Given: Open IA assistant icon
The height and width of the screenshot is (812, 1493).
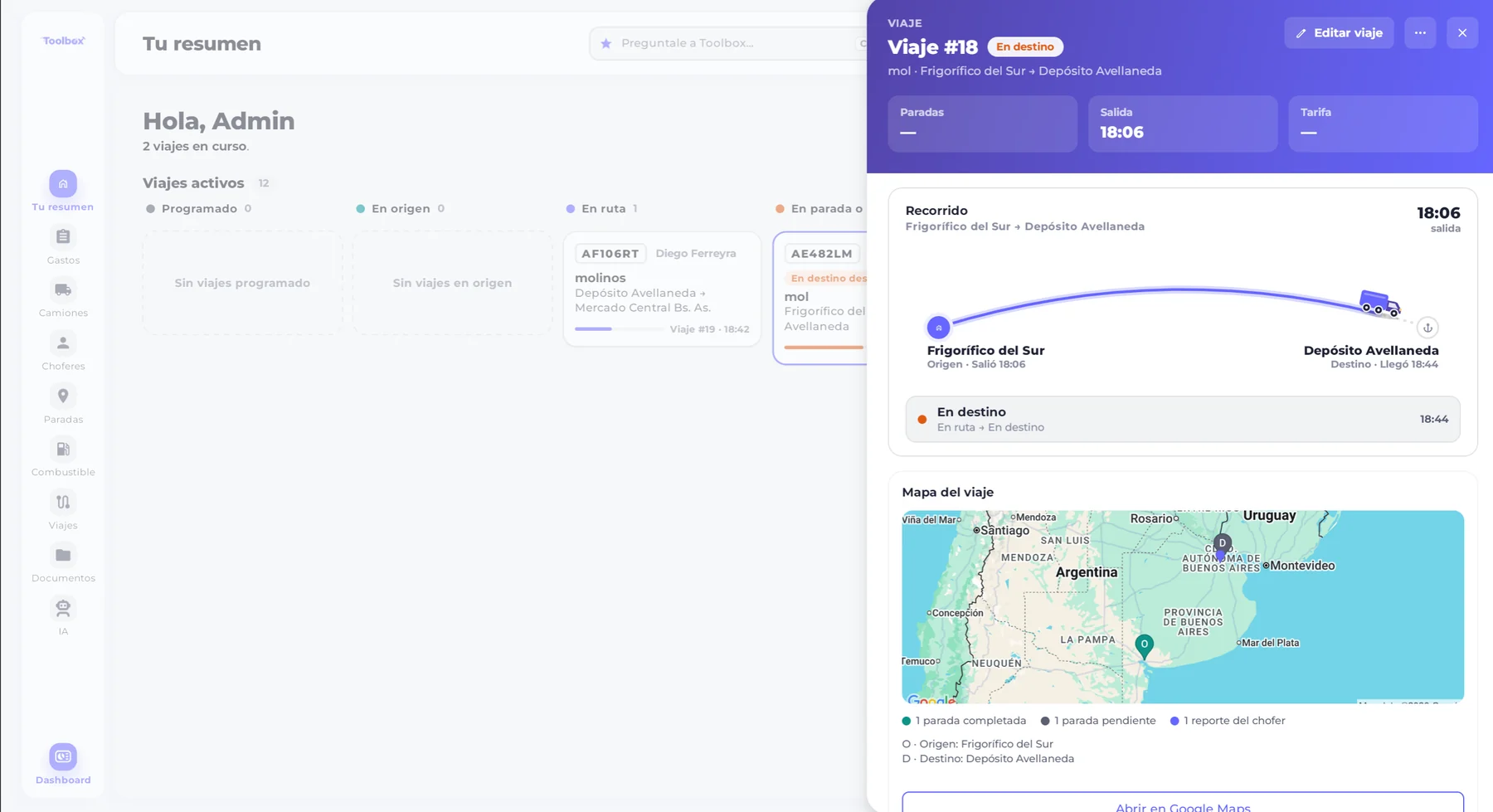Looking at the screenshot, I should 63,609.
